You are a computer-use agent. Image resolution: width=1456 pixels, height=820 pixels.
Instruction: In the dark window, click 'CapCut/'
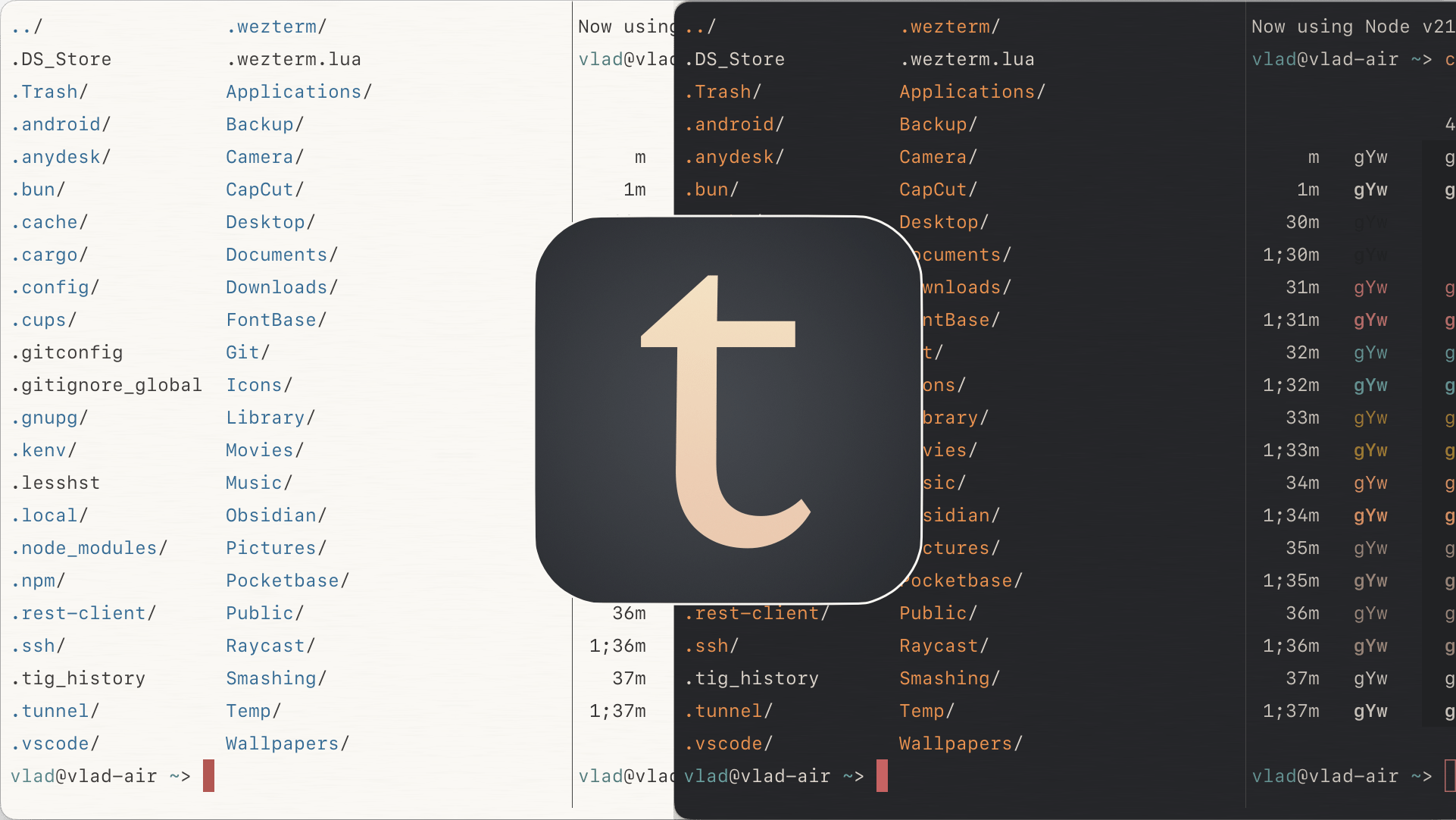(x=939, y=189)
